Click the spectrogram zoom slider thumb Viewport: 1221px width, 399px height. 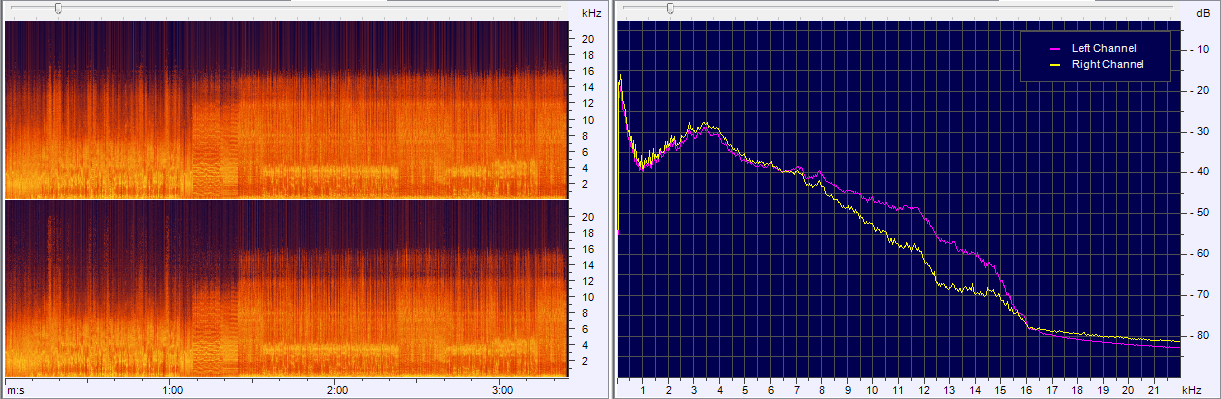58,8
